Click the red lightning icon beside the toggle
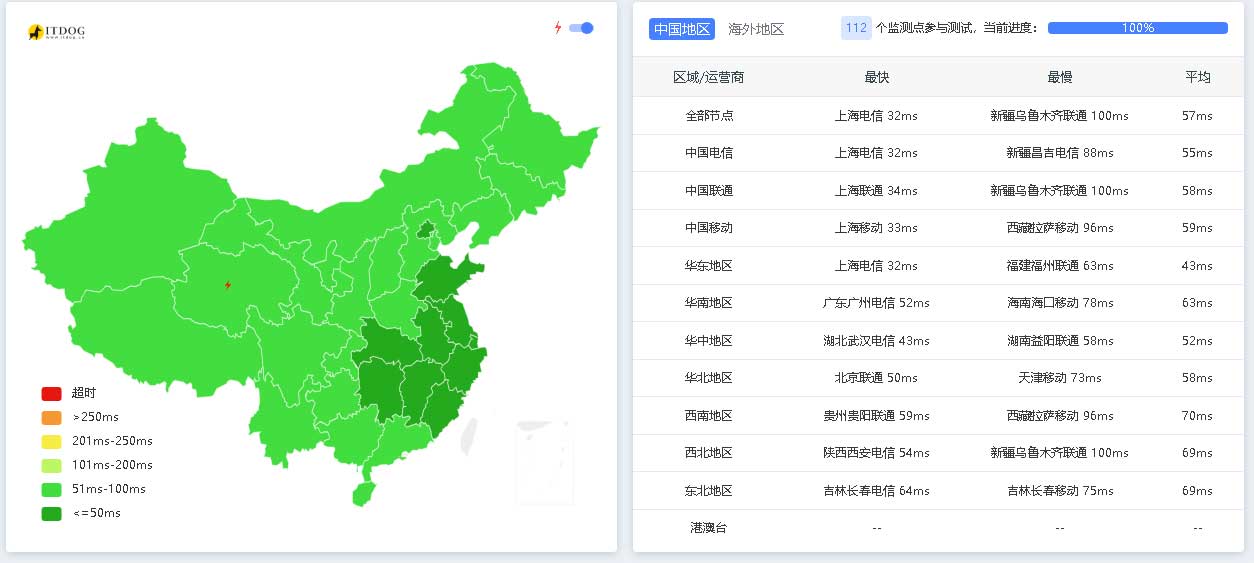The image size is (1254, 563). (558, 28)
